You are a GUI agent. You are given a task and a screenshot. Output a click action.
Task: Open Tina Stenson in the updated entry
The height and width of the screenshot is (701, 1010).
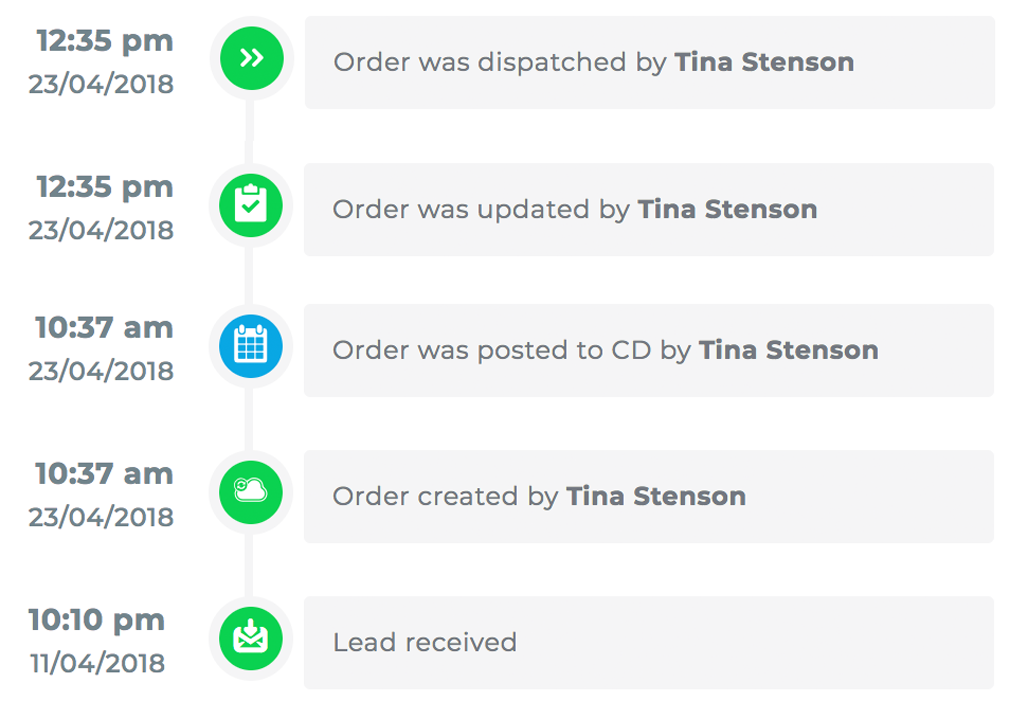tap(727, 209)
